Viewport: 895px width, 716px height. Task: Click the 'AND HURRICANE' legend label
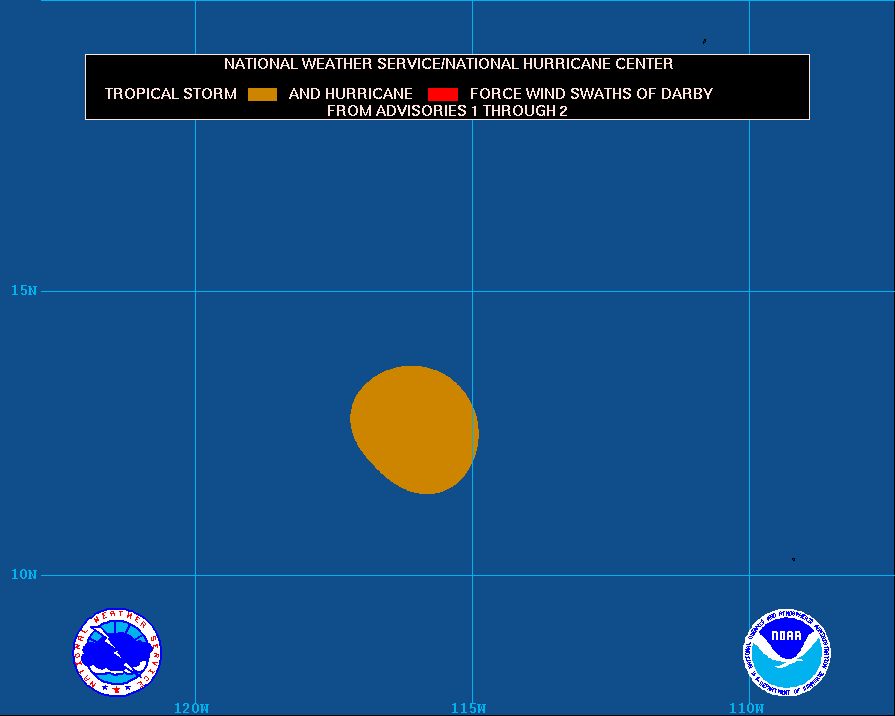350,94
